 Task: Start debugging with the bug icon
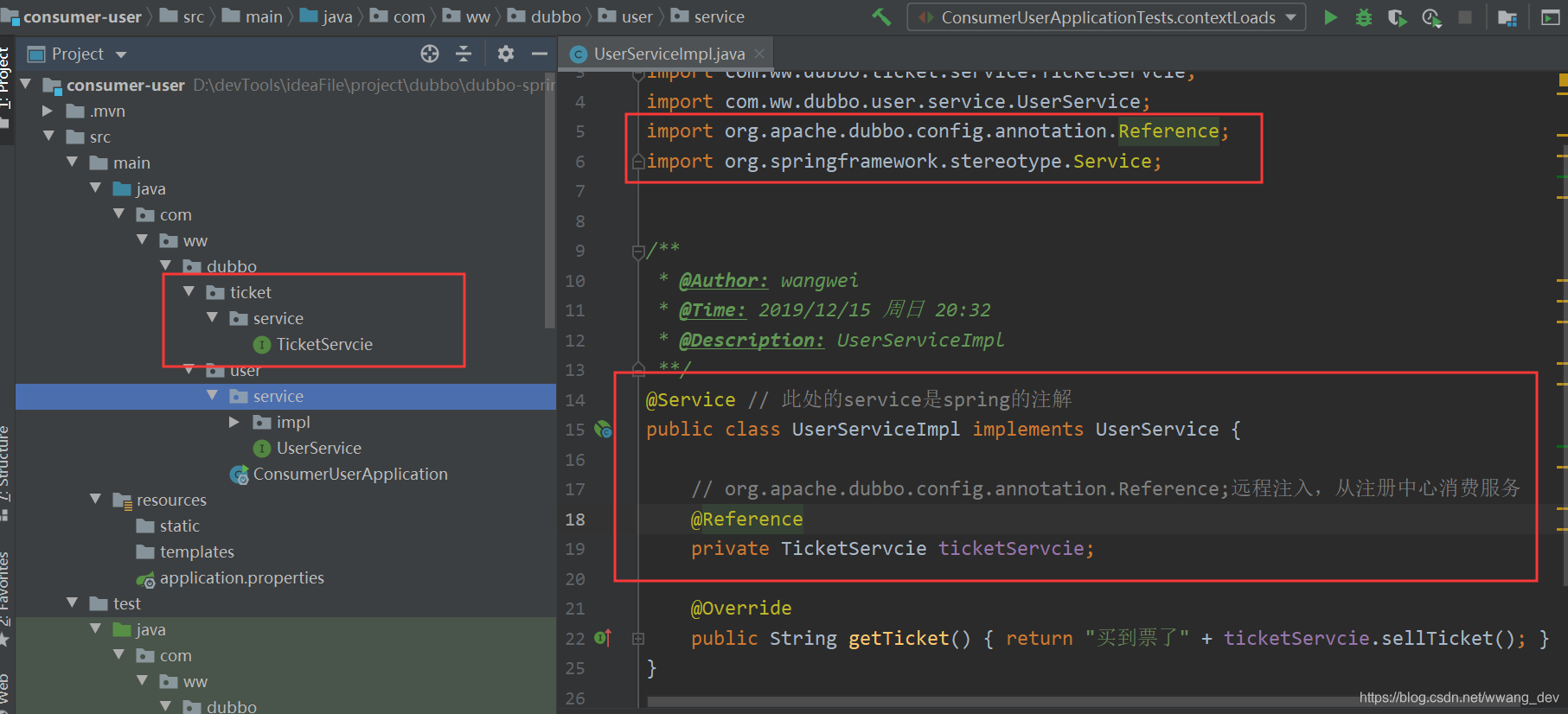coord(1364,17)
